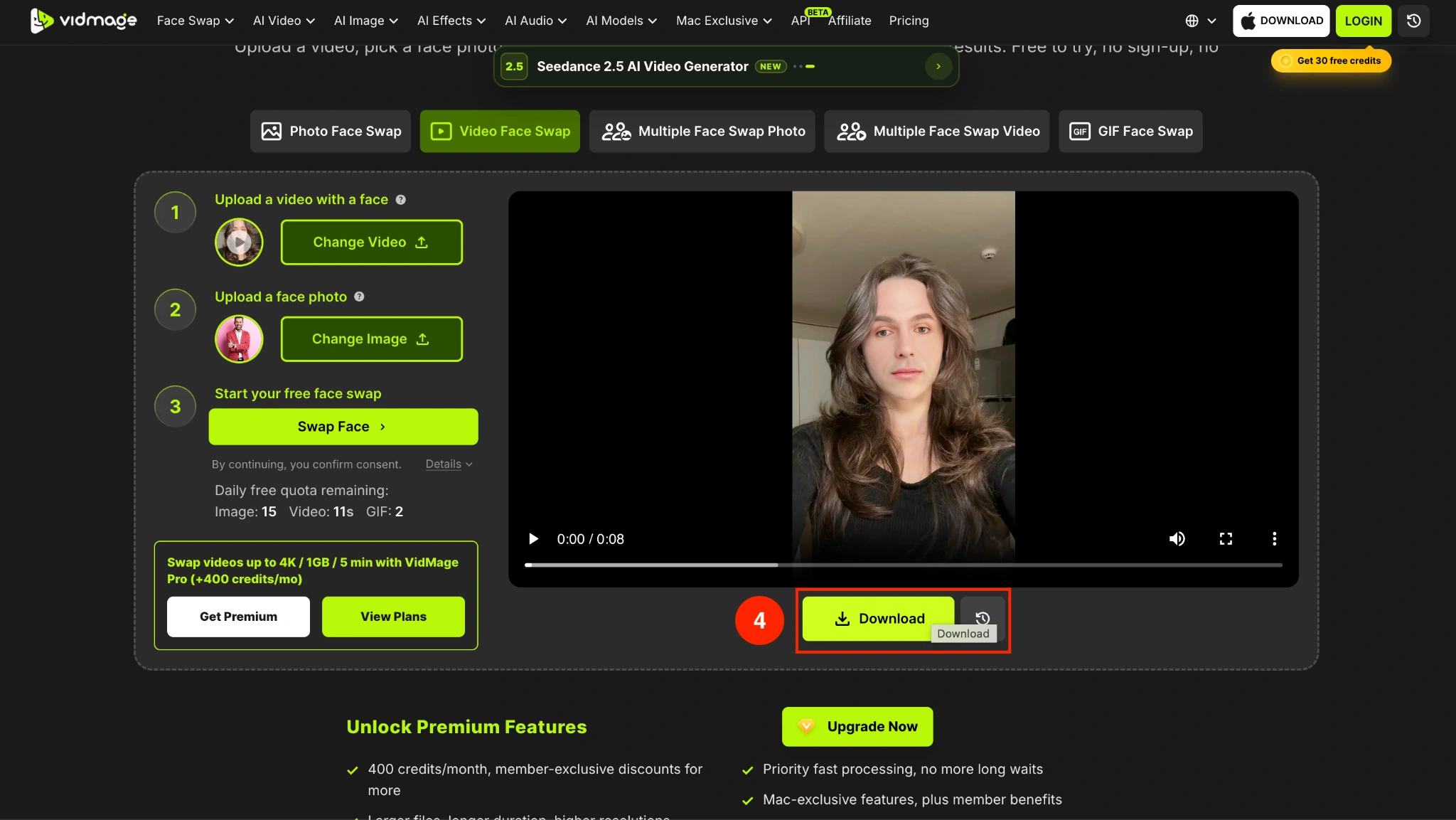The height and width of the screenshot is (820, 1456).
Task: Click the help icon beside Upload a video
Action: click(401, 200)
